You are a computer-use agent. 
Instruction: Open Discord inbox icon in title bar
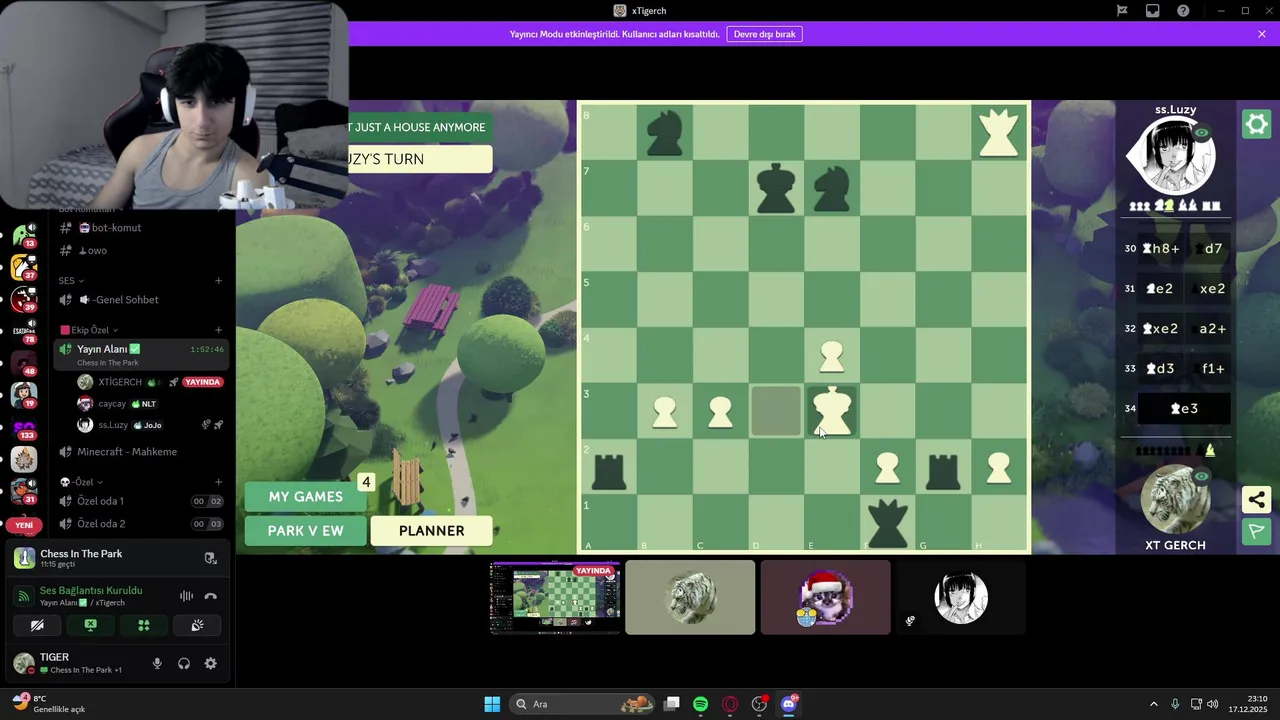1152,11
